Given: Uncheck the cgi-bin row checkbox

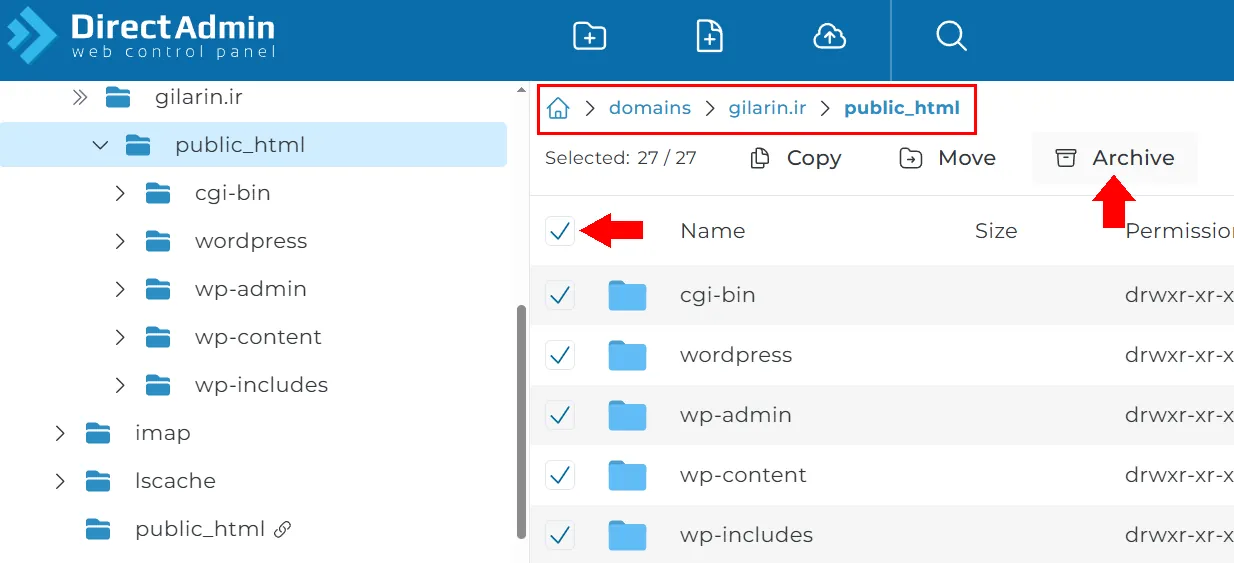Looking at the screenshot, I should (x=560, y=295).
